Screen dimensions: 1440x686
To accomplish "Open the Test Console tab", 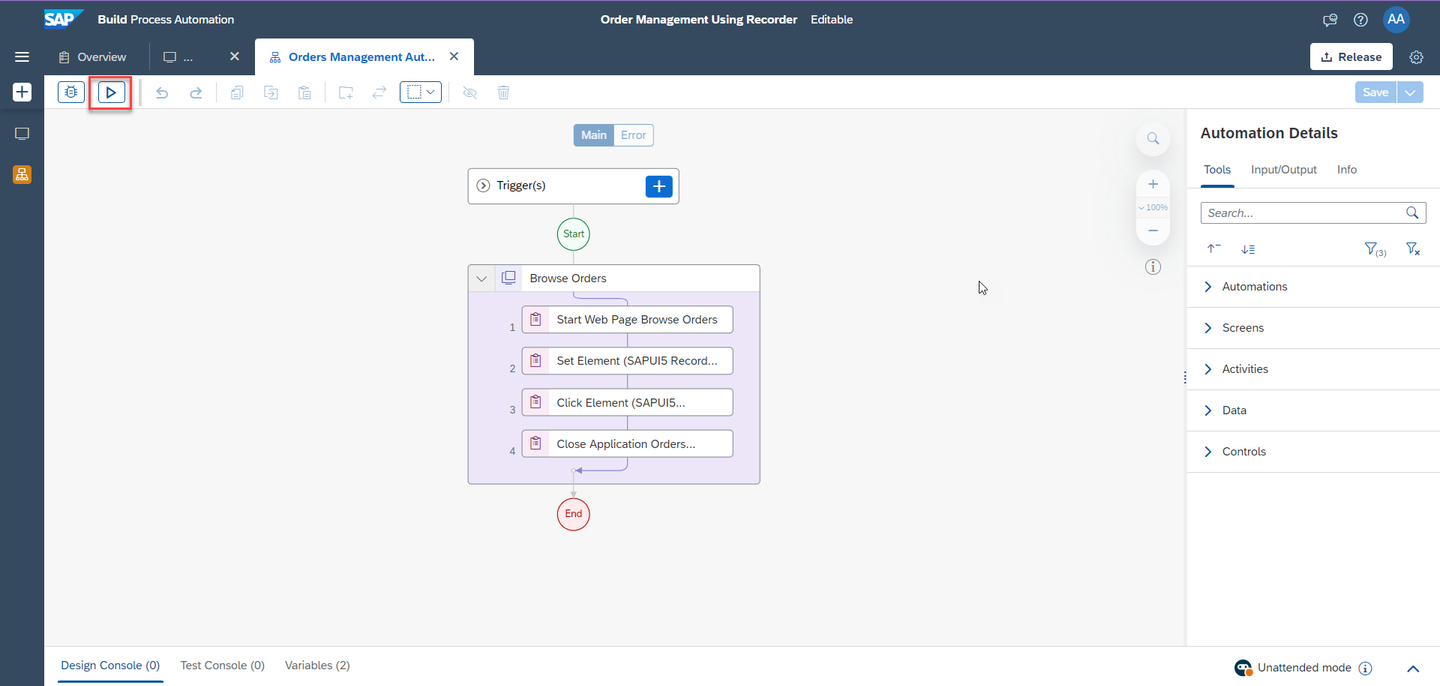I will point(222,665).
